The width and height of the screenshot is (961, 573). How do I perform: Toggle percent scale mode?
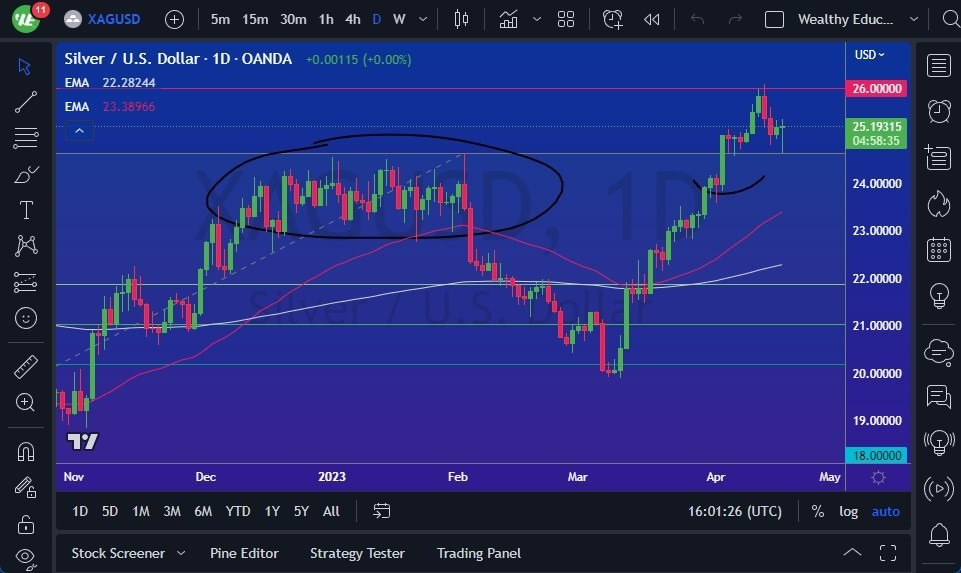click(818, 511)
